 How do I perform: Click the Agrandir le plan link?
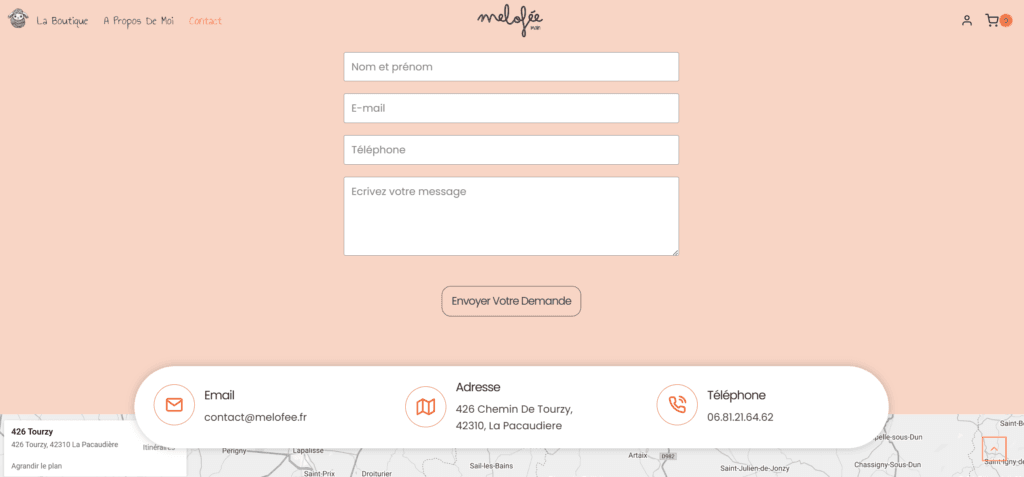tap(37, 467)
